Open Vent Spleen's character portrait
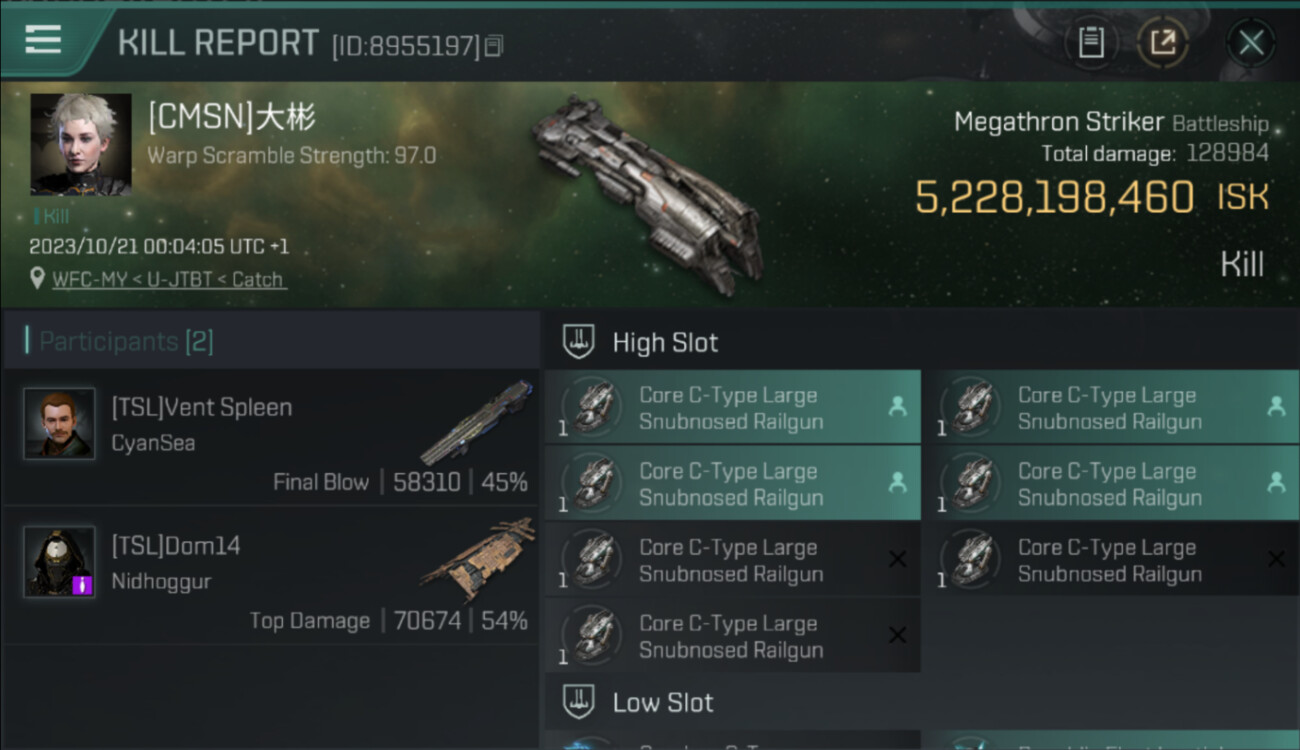This screenshot has height=750, width=1300. [x=60, y=424]
